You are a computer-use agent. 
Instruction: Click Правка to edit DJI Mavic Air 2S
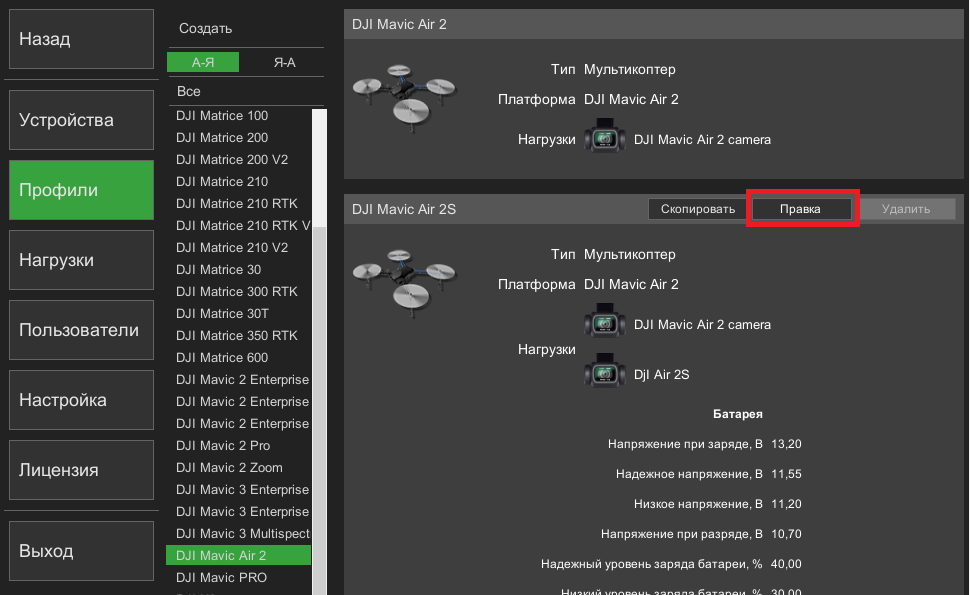(x=800, y=209)
